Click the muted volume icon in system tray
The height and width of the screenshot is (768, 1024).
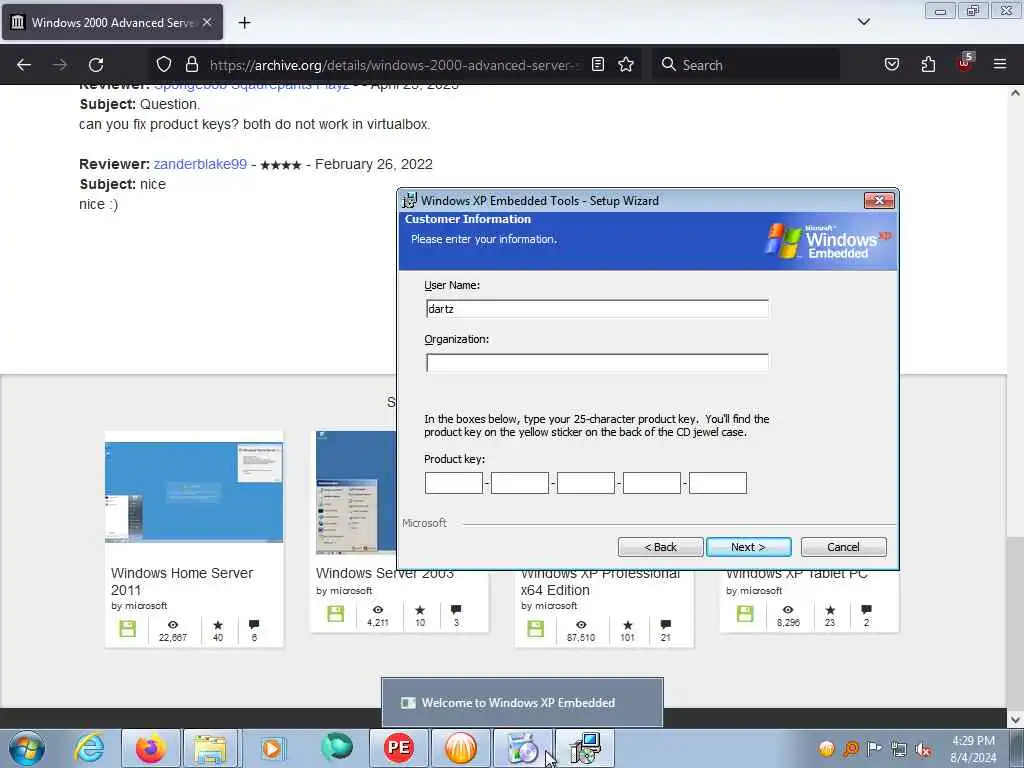(923, 749)
